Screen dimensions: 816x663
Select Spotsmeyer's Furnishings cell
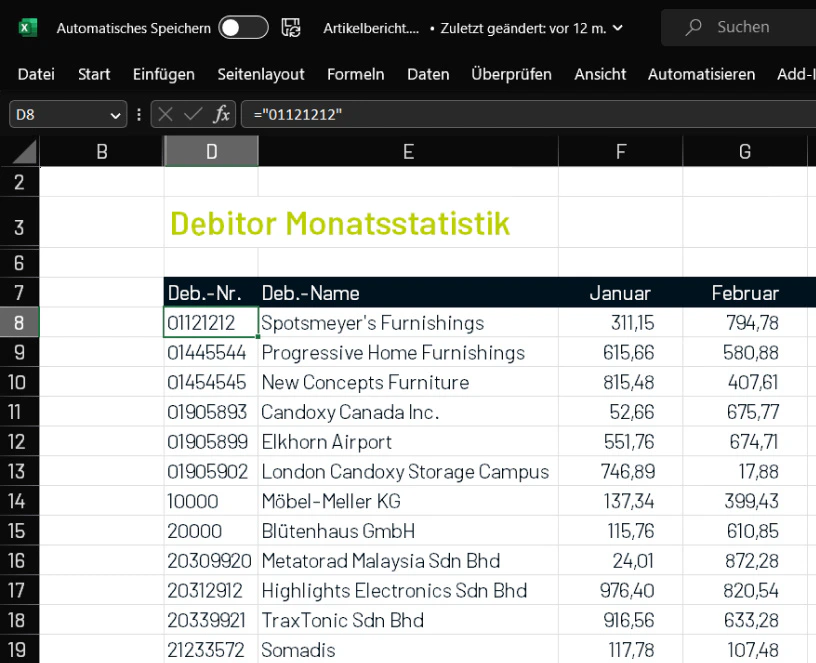[409, 323]
